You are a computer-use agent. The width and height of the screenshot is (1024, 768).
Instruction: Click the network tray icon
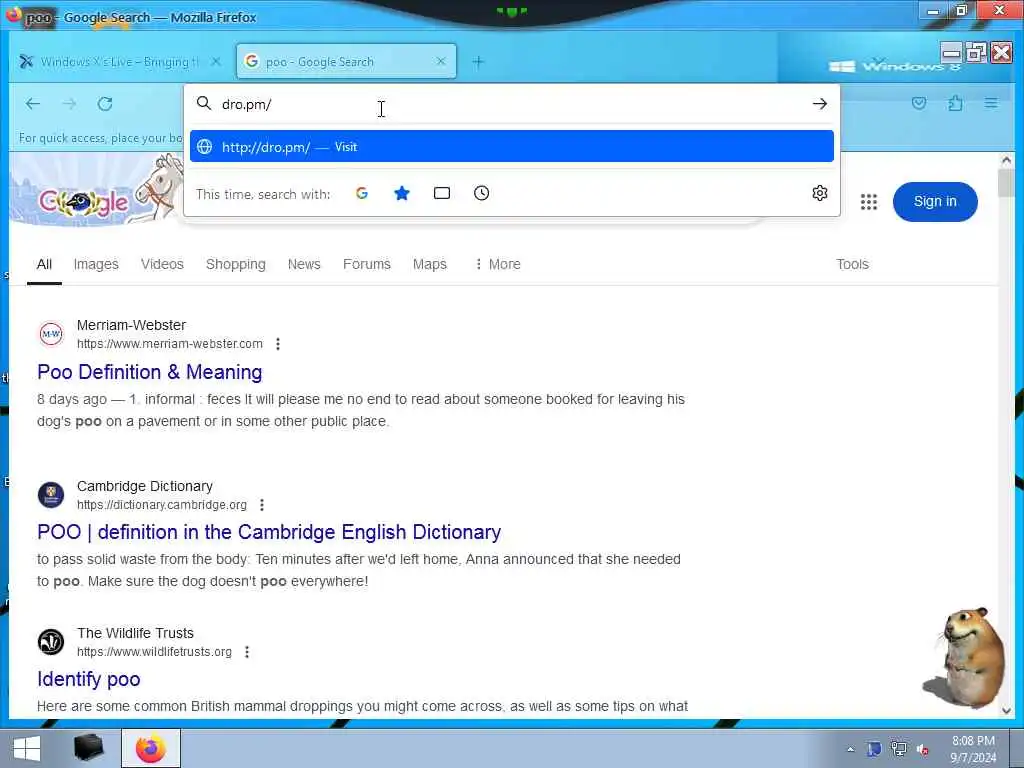pyautogui.click(x=899, y=749)
